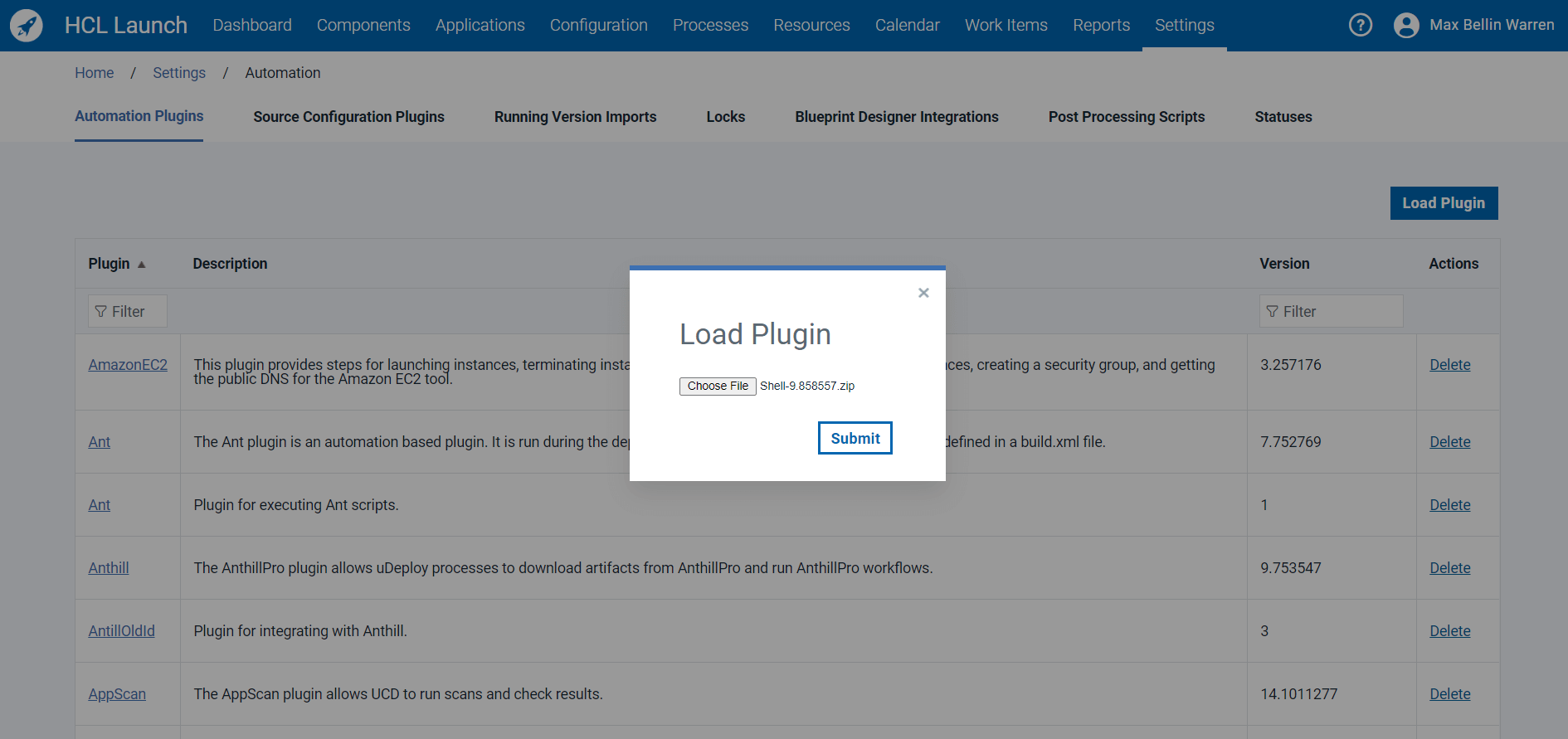Click the Automation breadcrumb text
Screen dimensions: 1568x739
click(x=283, y=73)
